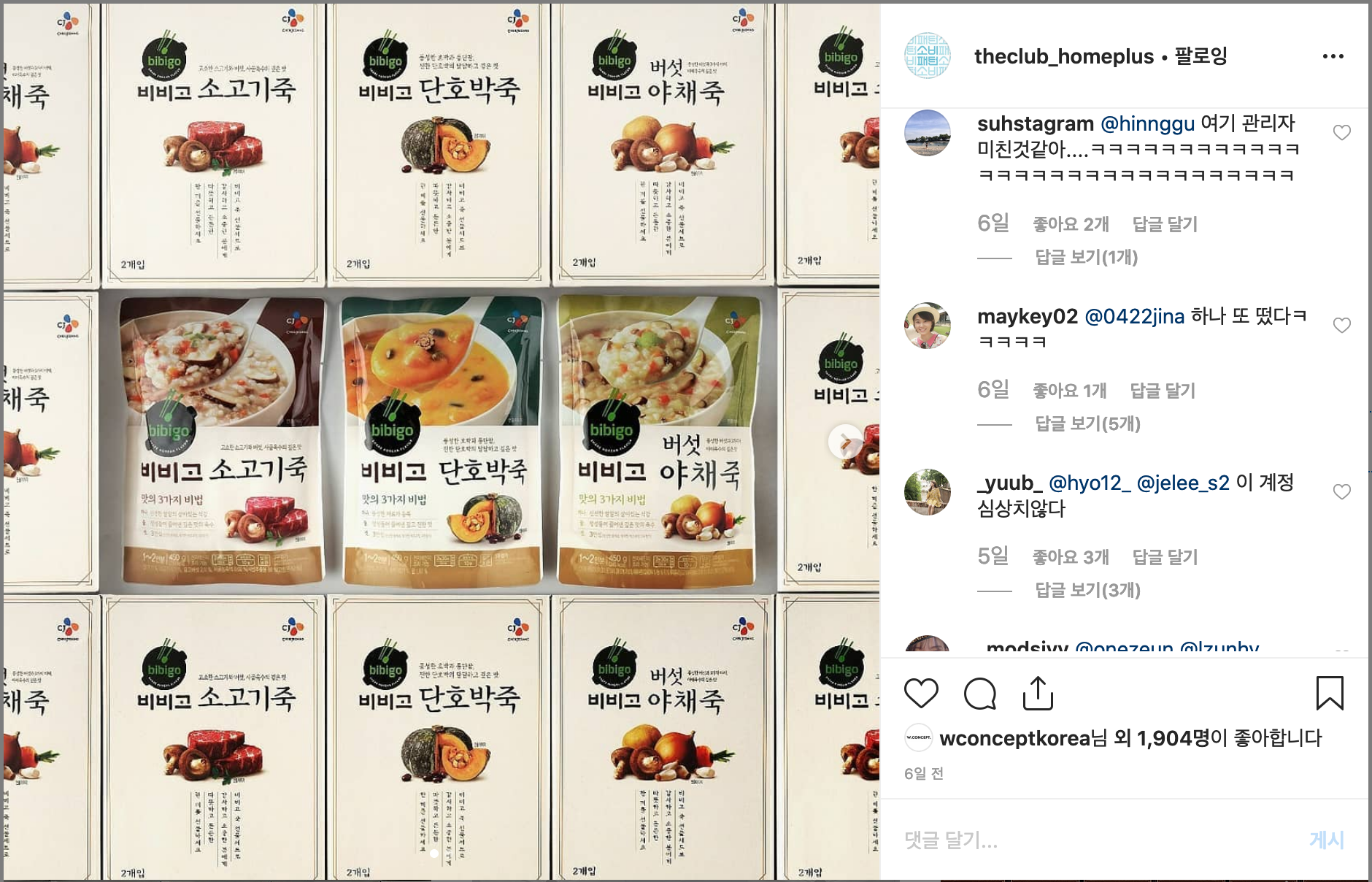Save the post with the bookmark icon

click(1330, 693)
